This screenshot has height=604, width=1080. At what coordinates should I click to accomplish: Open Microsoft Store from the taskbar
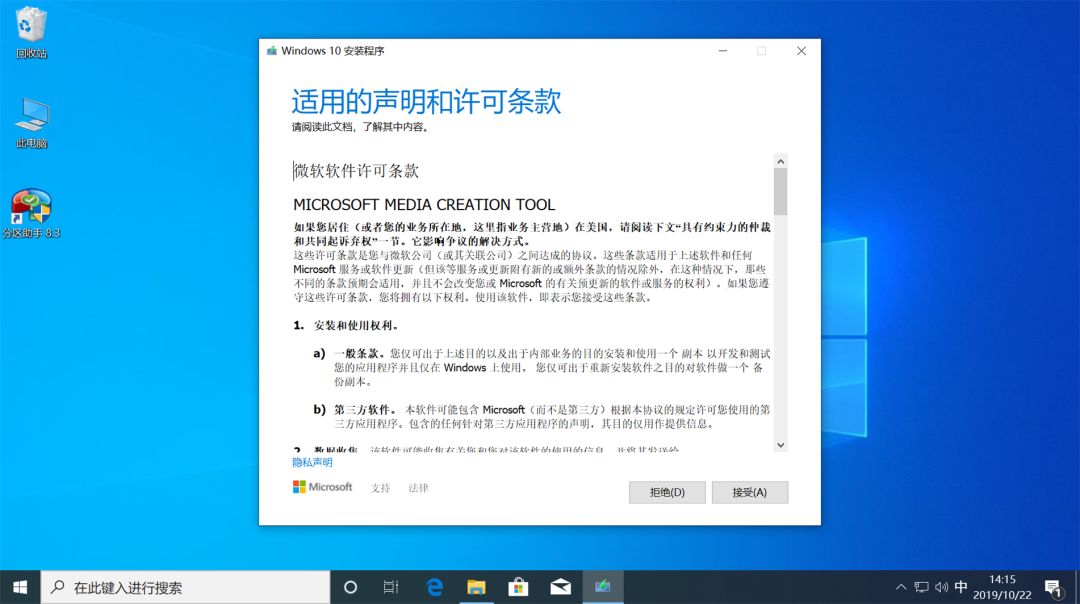(x=518, y=587)
